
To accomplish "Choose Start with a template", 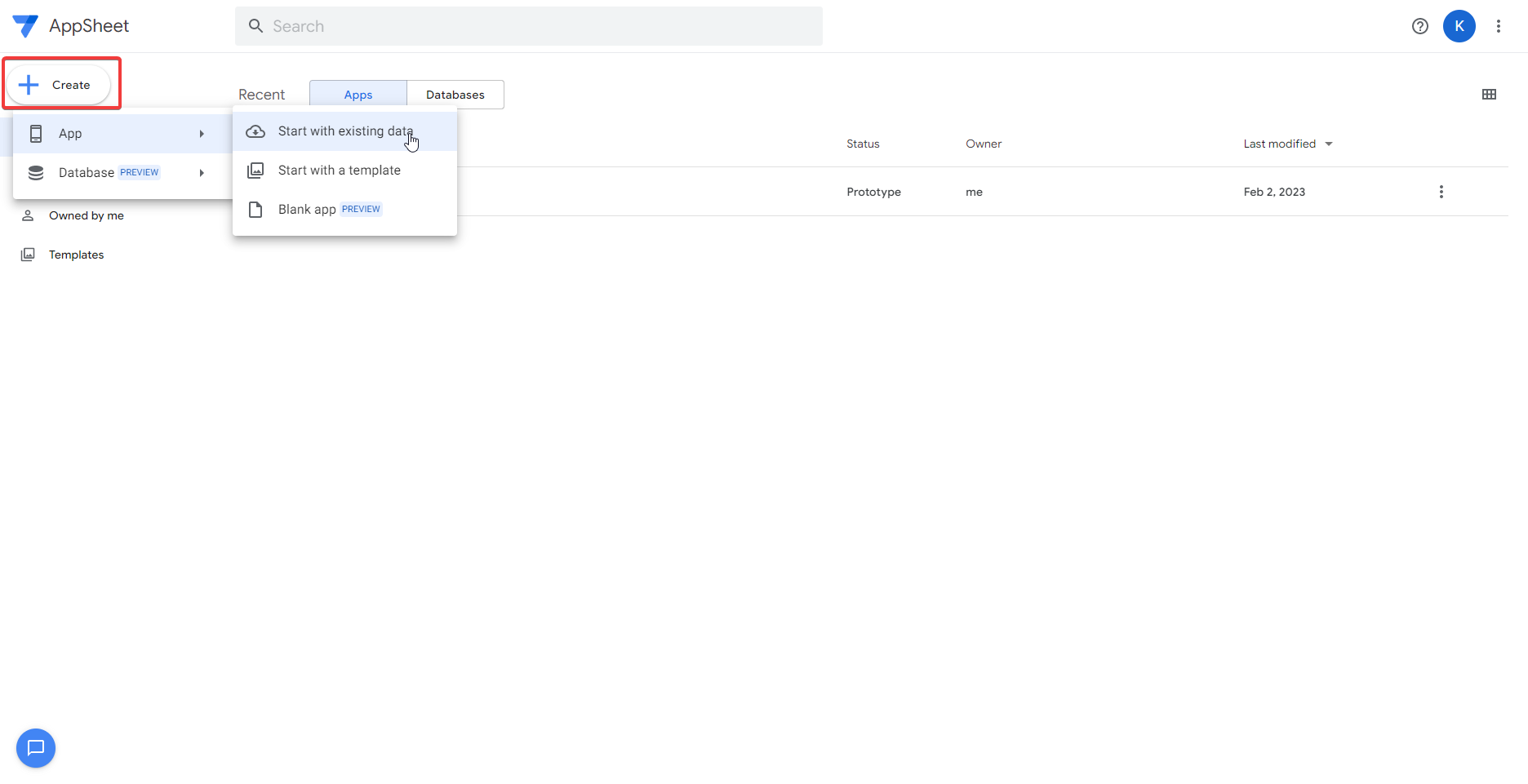I will coord(344,171).
